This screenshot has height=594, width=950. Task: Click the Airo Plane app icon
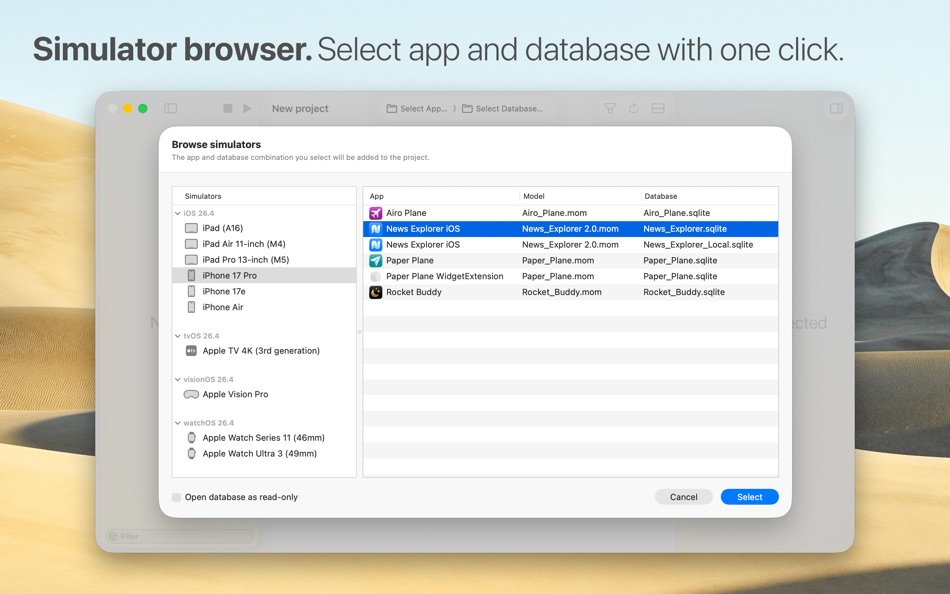coord(376,213)
